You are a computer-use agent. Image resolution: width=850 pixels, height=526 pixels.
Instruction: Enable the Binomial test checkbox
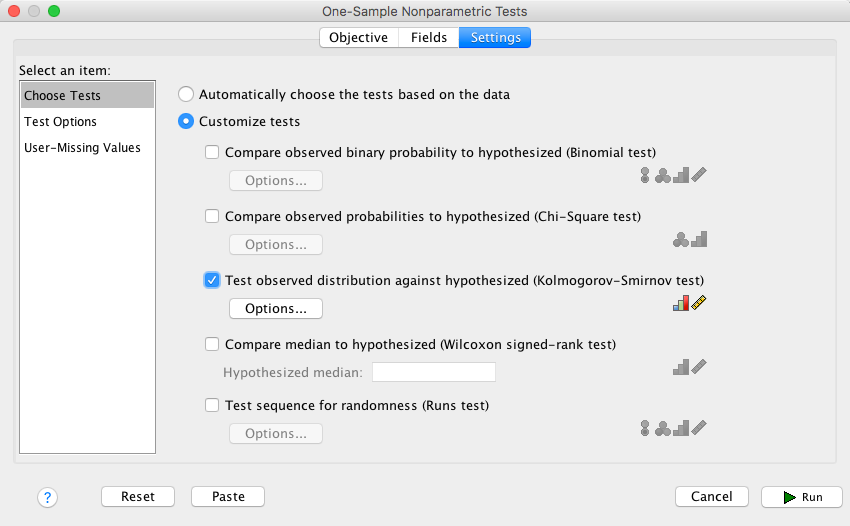click(x=212, y=153)
